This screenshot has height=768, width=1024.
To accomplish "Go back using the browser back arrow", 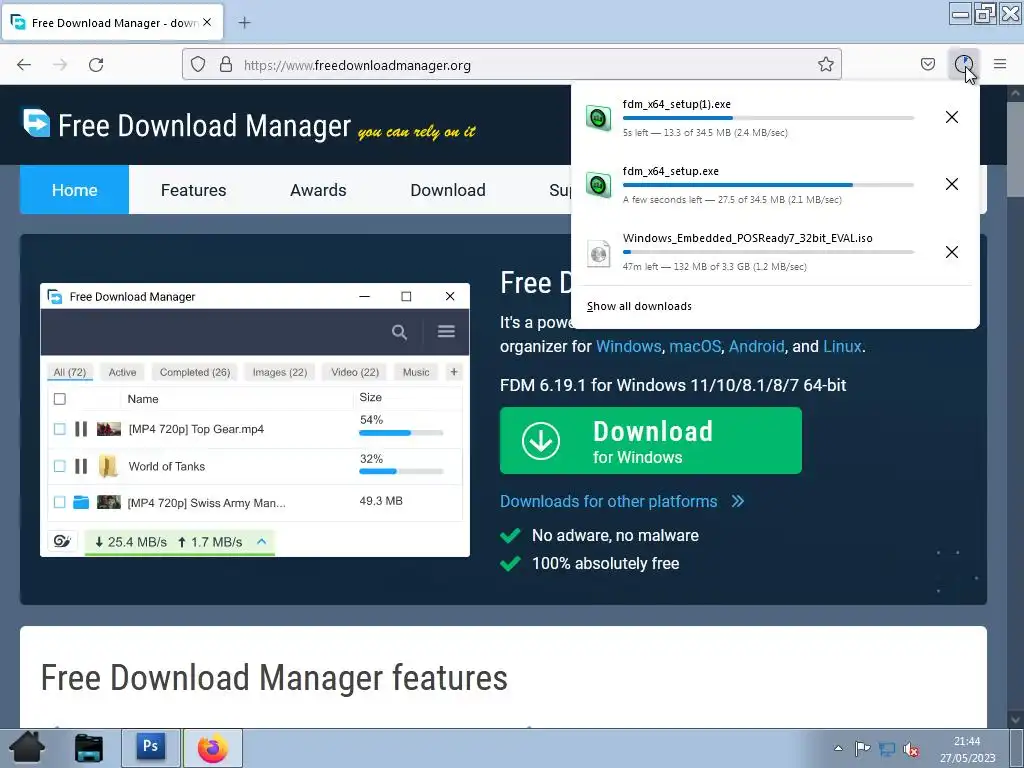I will coord(24,64).
